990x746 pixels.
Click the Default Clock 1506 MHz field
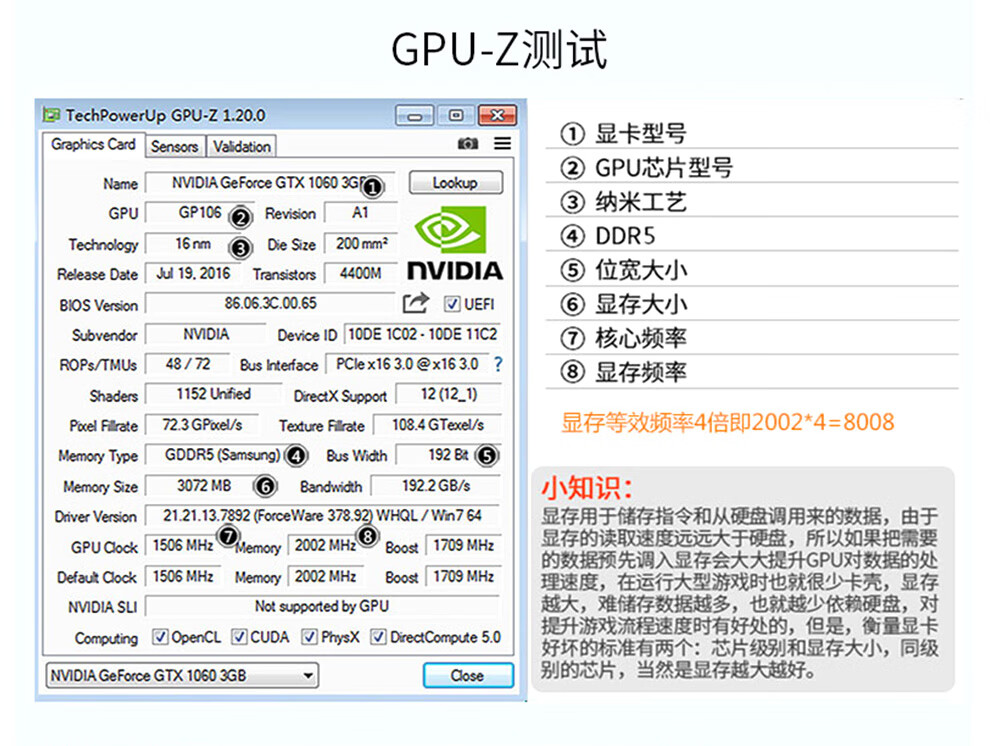(183, 576)
